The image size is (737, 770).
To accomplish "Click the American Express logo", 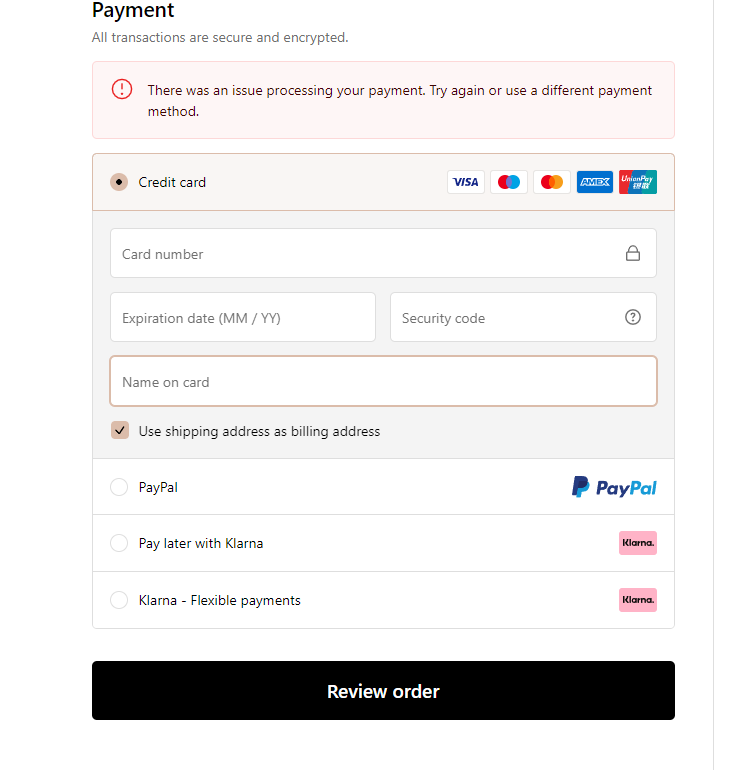I will click(x=595, y=182).
